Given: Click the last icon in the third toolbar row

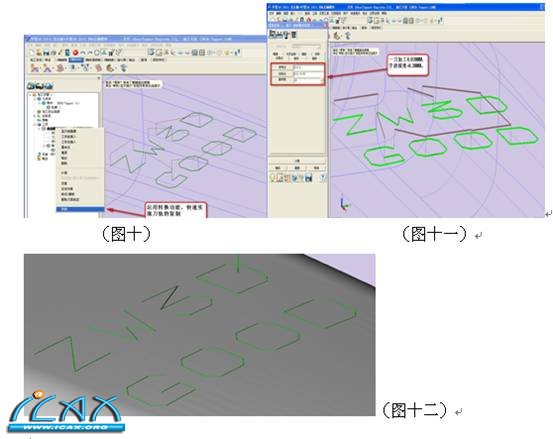Looking at the screenshot, I should tap(124, 68).
